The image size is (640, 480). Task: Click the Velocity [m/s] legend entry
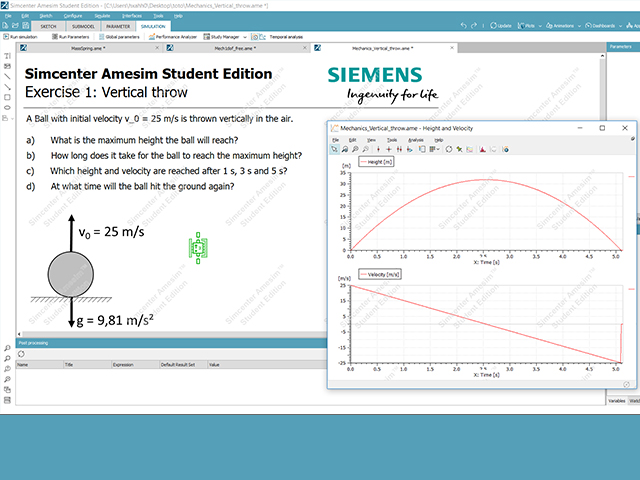(380, 274)
